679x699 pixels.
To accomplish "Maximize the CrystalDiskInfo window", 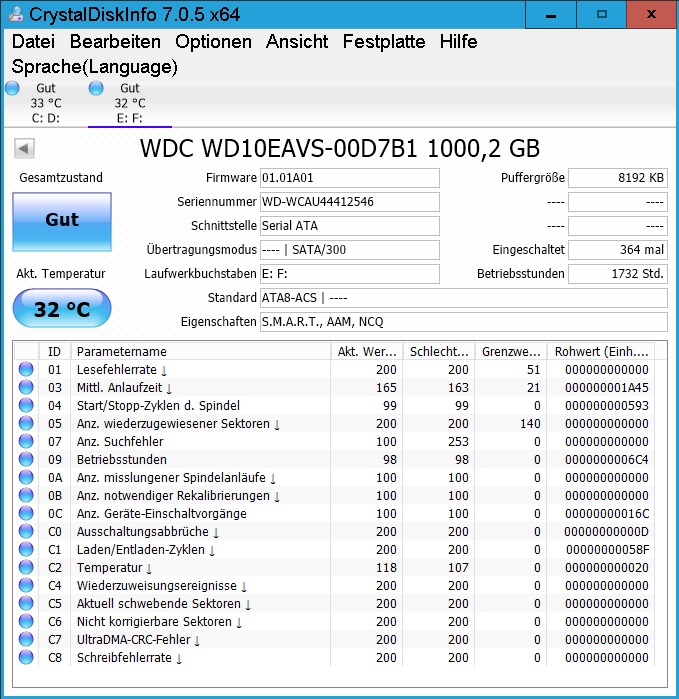I will coord(602,15).
